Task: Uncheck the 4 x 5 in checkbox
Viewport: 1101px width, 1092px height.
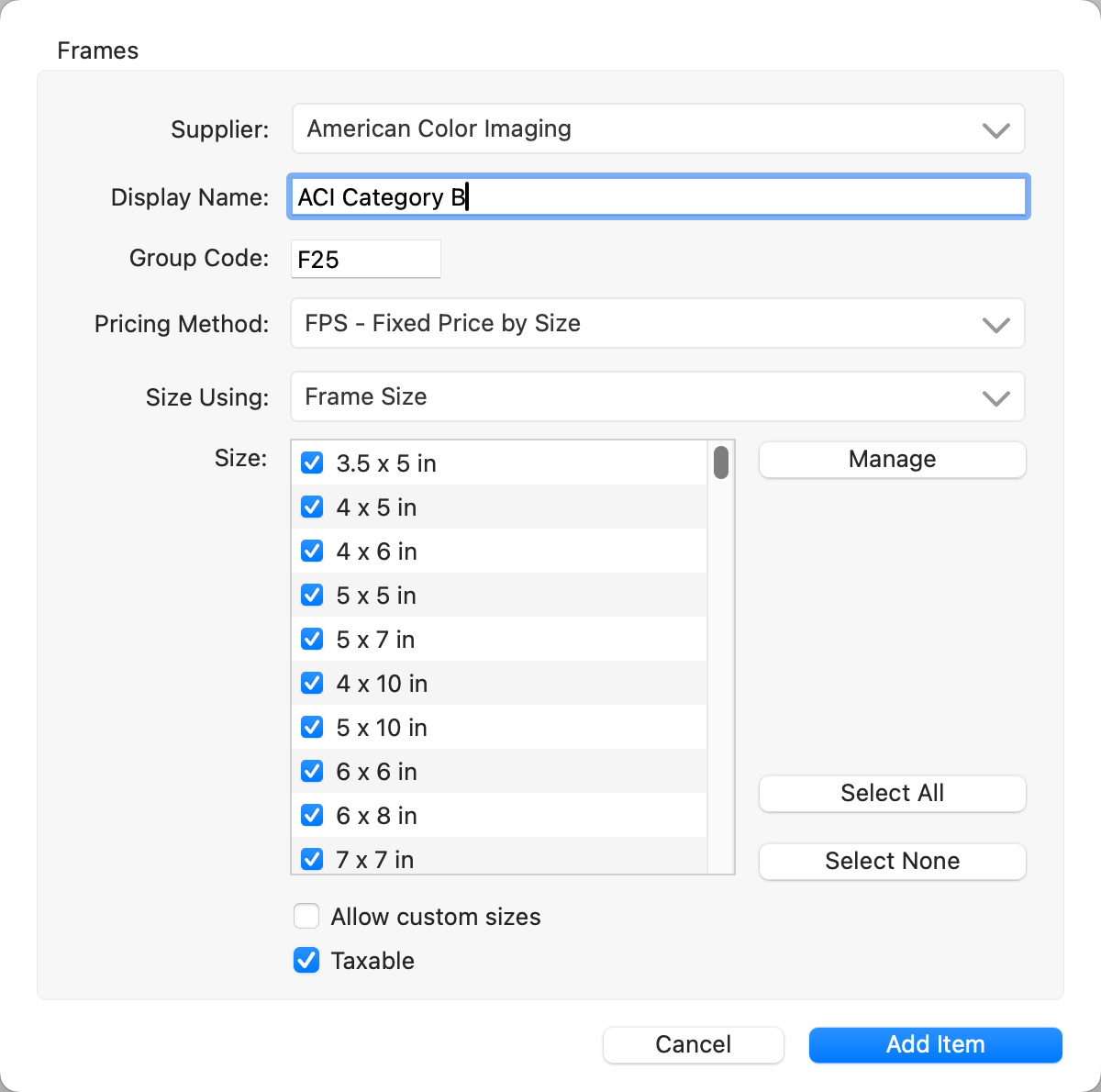Action: (x=312, y=507)
